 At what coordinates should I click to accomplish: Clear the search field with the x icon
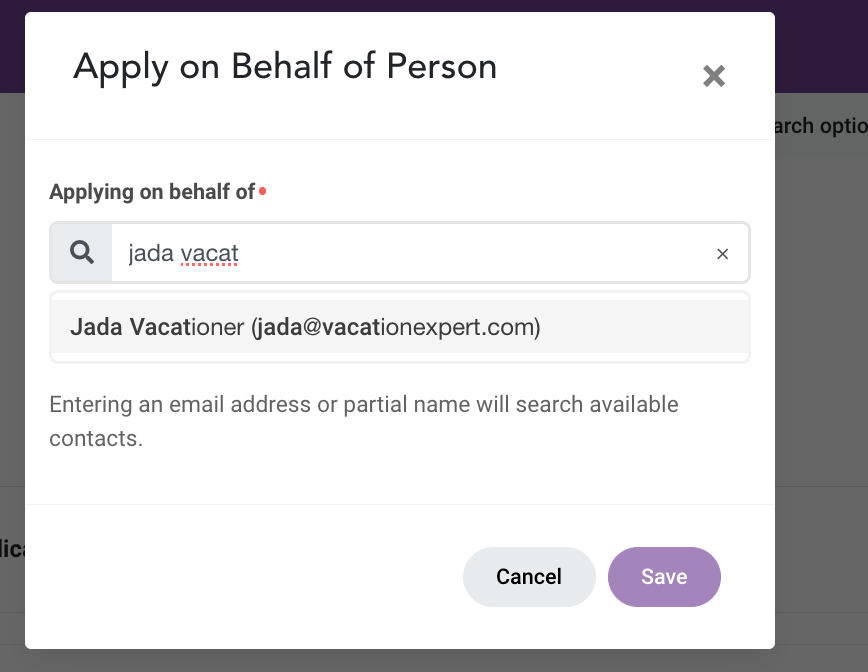click(722, 254)
